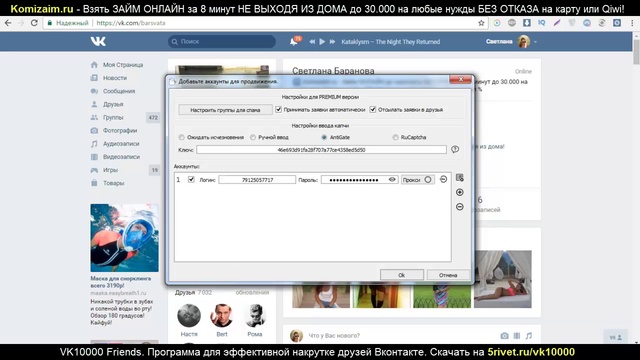Toggle Отсылать заявки в друзья checkbox

[373, 109]
